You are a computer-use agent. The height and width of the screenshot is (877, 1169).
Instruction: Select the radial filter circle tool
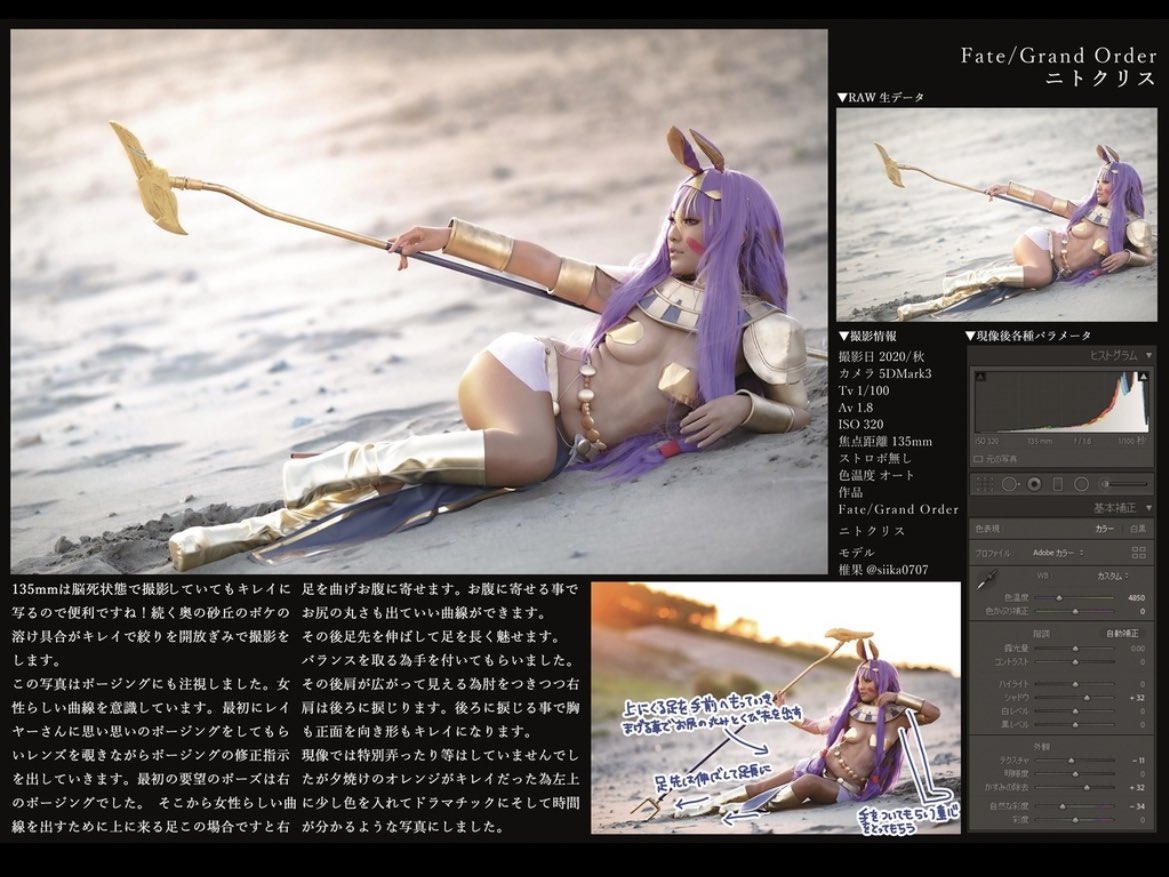[1081, 485]
